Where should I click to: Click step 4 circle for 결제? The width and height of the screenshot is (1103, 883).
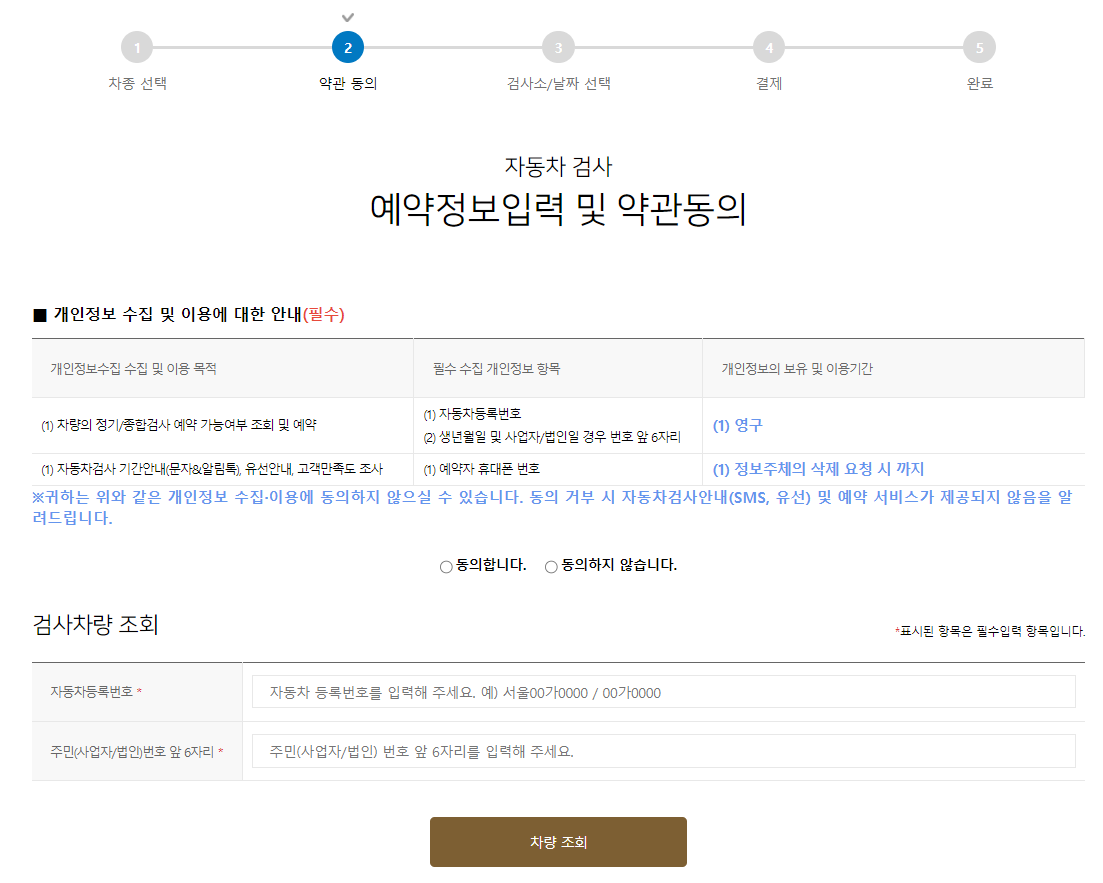tap(769, 48)
